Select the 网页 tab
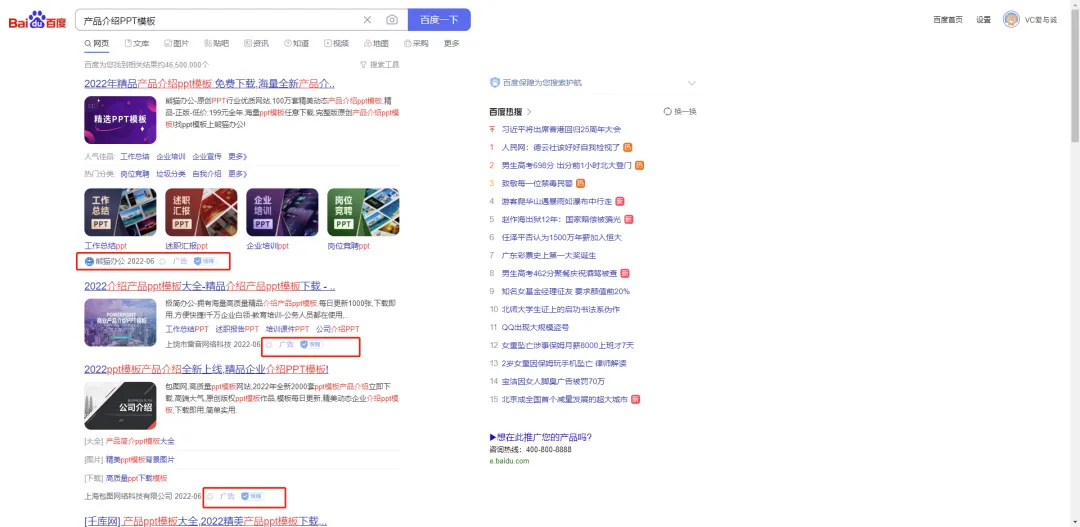Screen dimensions: 1080x527 tap(96, 43)
